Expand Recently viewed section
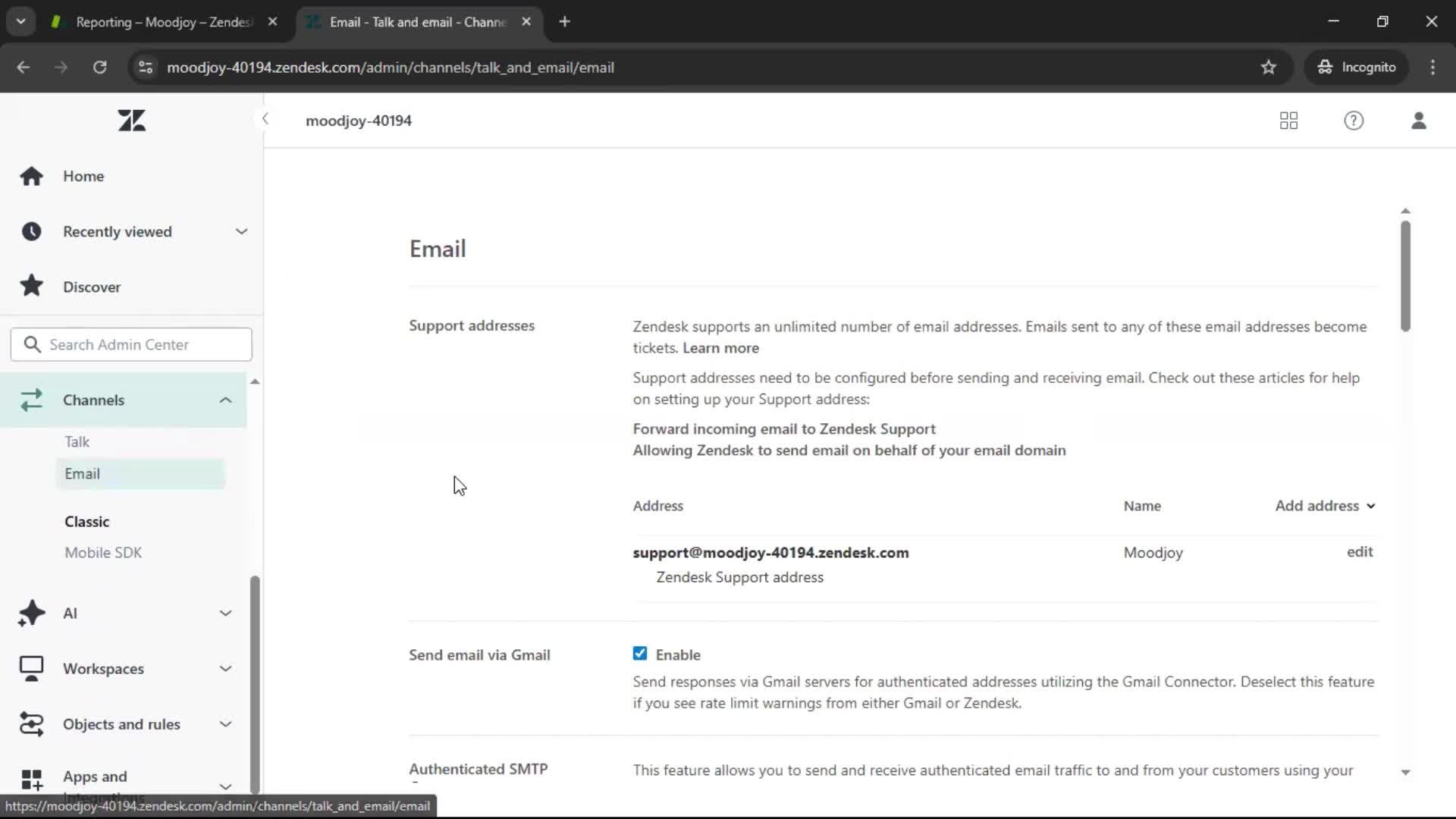1456x819 pixels. tap(241, 231)
